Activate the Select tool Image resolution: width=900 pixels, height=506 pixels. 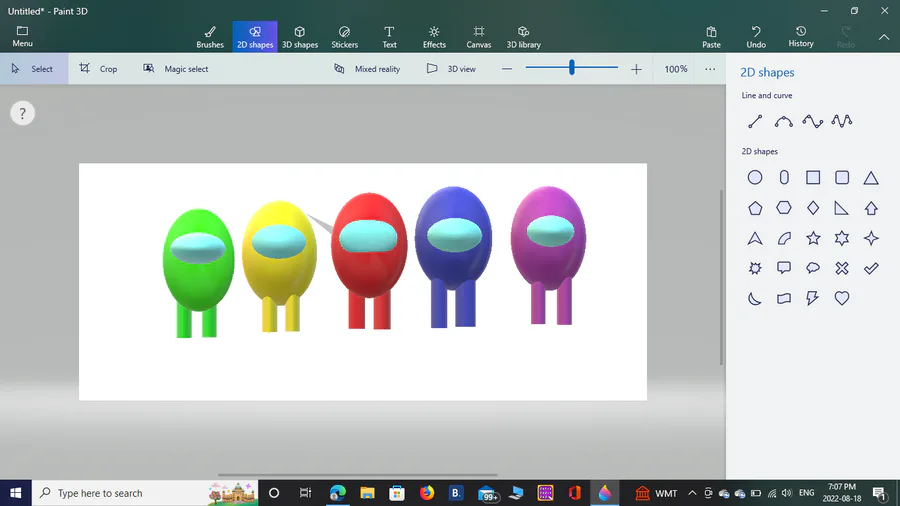click(x=34, y=69)
